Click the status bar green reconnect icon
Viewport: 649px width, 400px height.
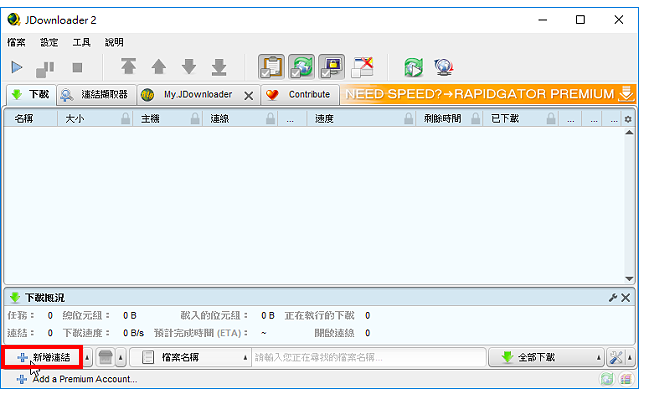click(607, 378)
